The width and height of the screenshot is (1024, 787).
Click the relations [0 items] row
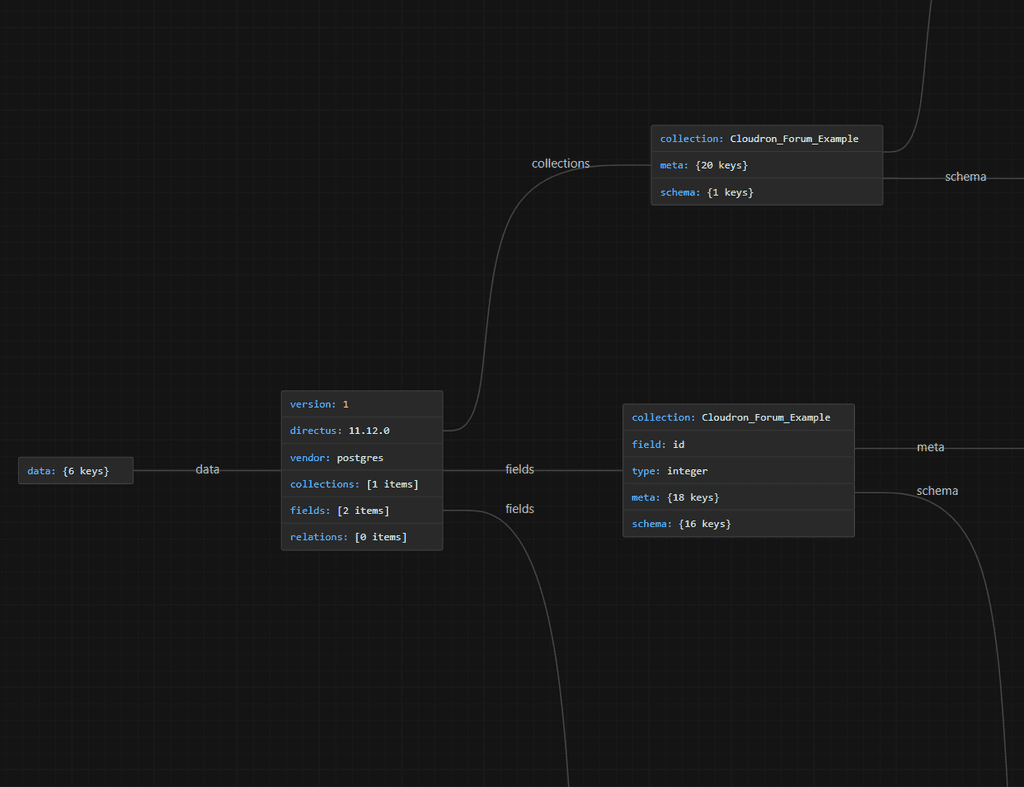[x=361, y=537]
